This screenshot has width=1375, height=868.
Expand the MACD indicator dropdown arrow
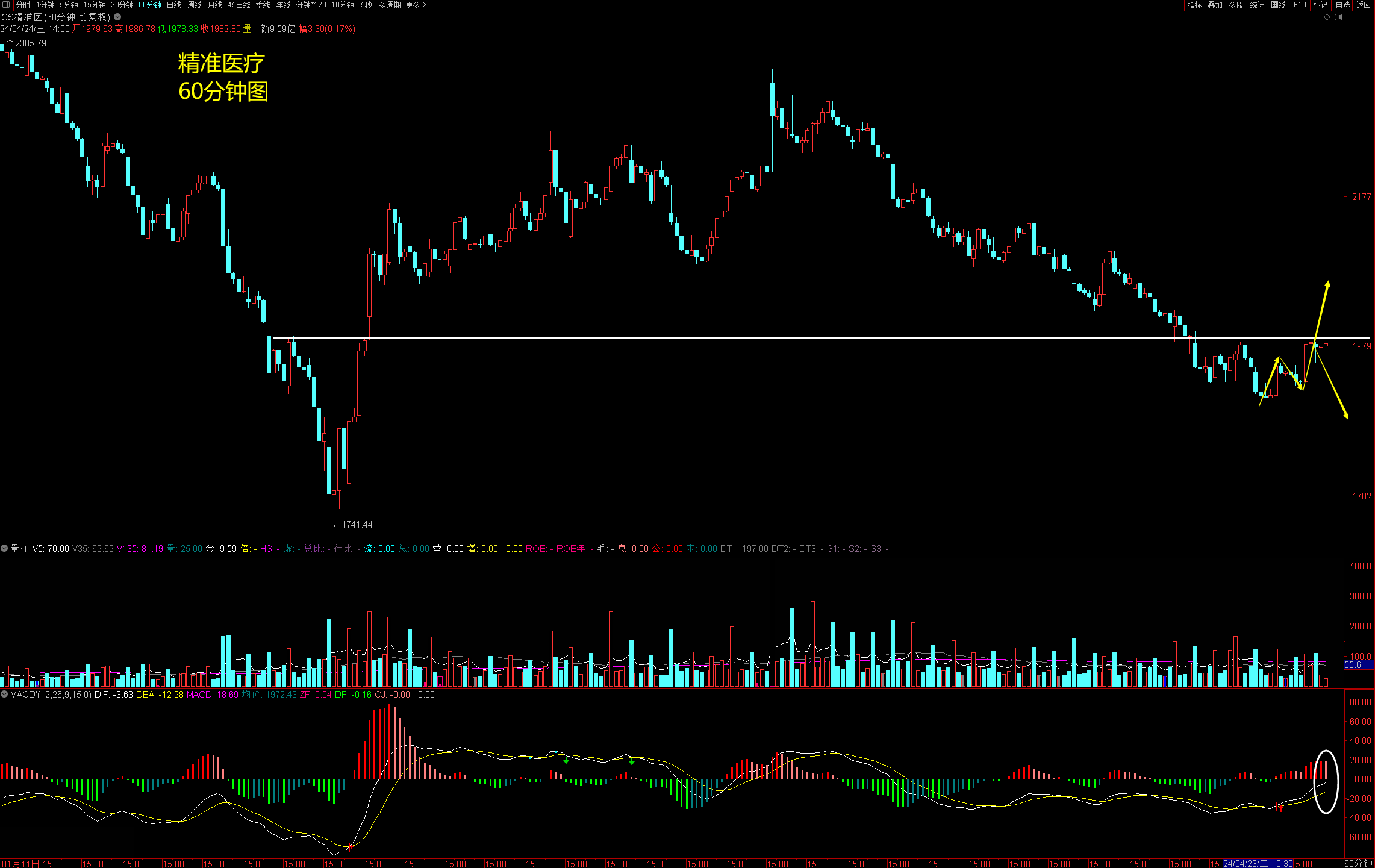tap(4, 695)
